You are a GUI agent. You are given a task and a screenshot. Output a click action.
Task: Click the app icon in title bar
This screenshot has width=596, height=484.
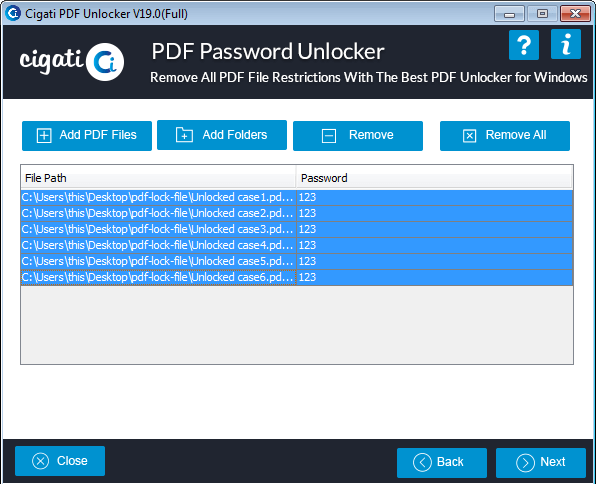(x=13, y=13)
